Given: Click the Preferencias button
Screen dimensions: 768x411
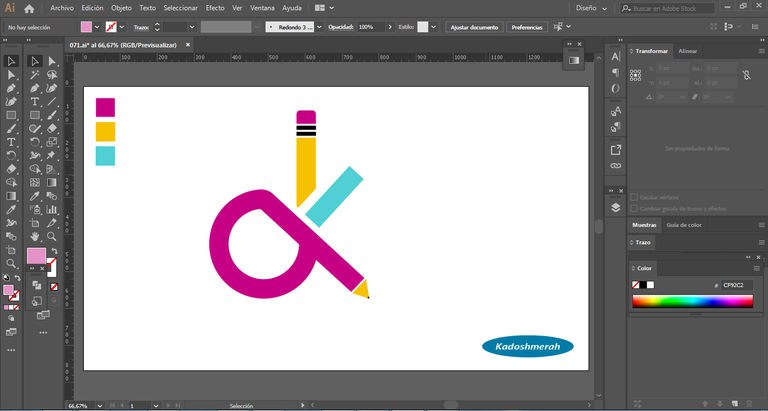Looking at the screenshot, I should point(527,27).
